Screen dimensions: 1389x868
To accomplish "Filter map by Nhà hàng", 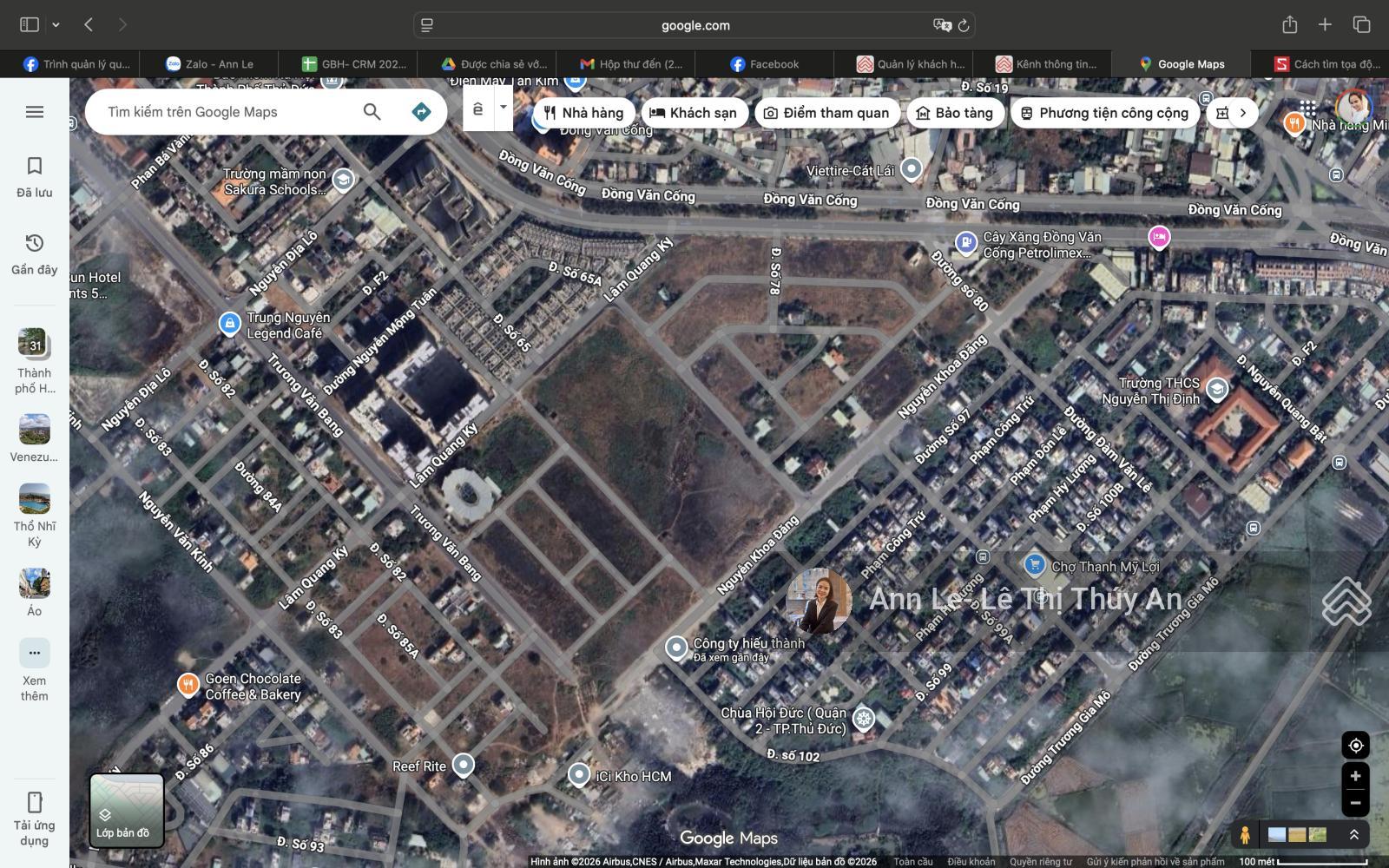I will (x=583, y=113).
